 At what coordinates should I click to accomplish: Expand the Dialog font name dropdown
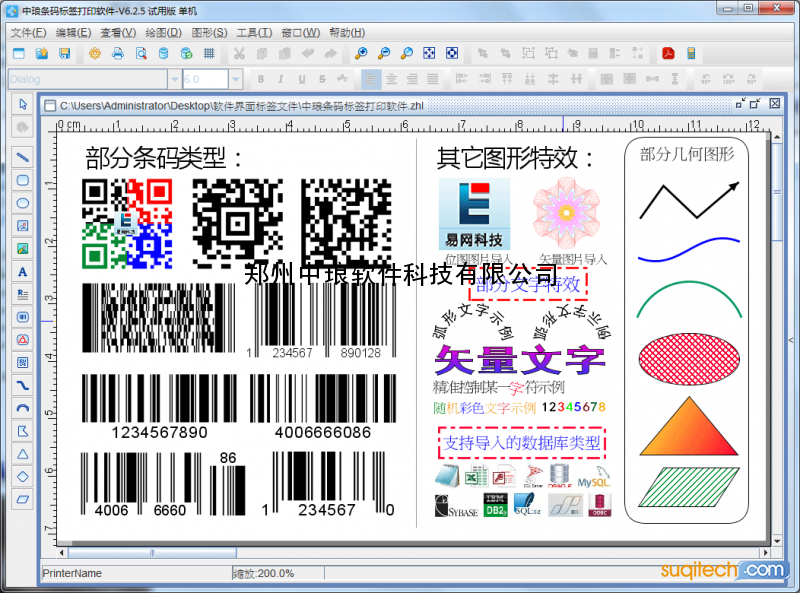click(x=174, y=79)
